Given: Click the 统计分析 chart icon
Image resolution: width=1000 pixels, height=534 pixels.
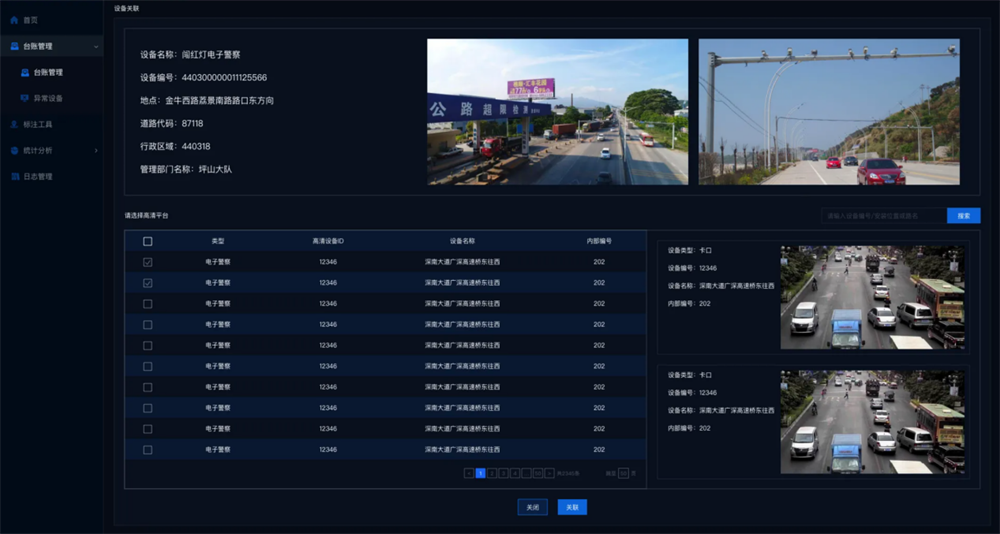Looking at the screenshot, I should (14, 150).
